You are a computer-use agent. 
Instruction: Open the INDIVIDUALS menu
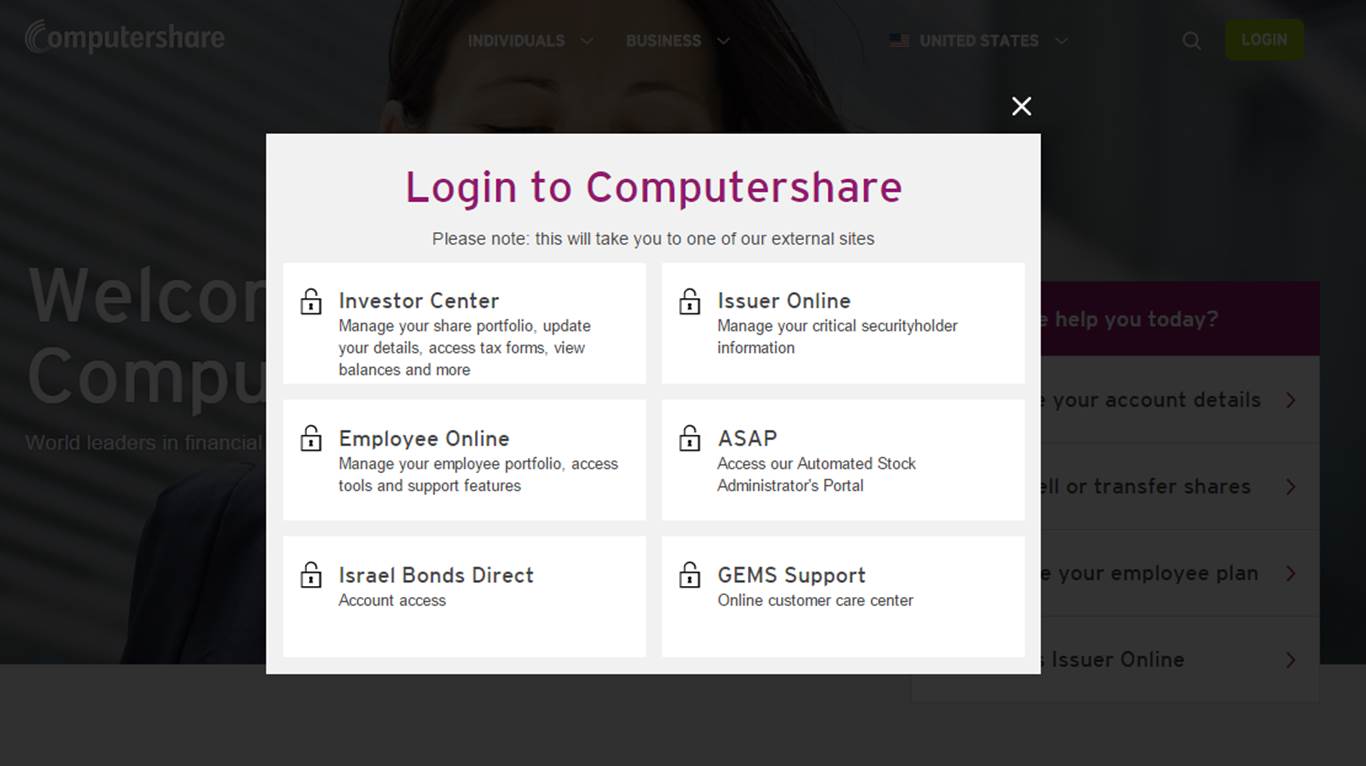pyautogui.click(x=516, y=41)
